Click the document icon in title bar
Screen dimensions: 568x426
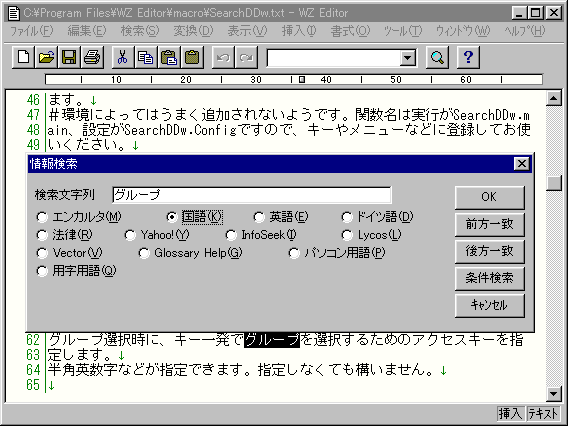[x=14, y=13]
